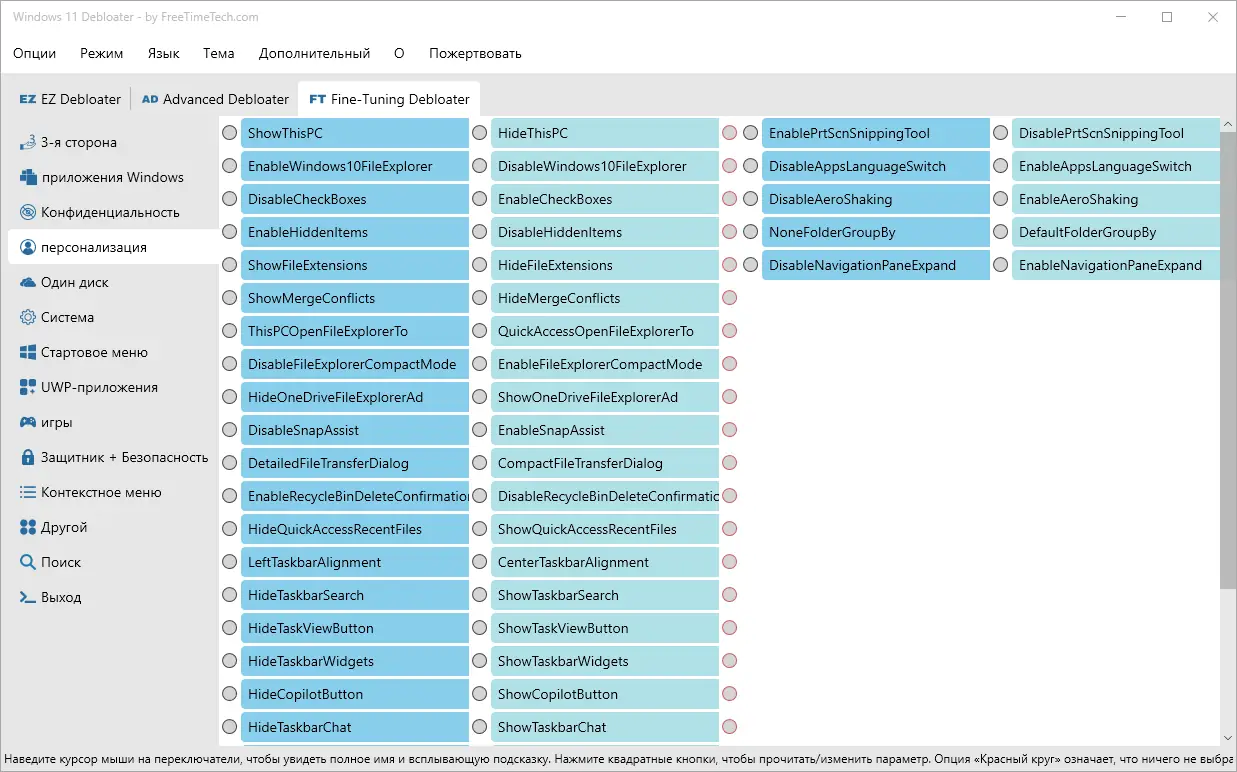The image size is (1237, 772).
Task: Open the Язык menu
Action: coord(163,53)
